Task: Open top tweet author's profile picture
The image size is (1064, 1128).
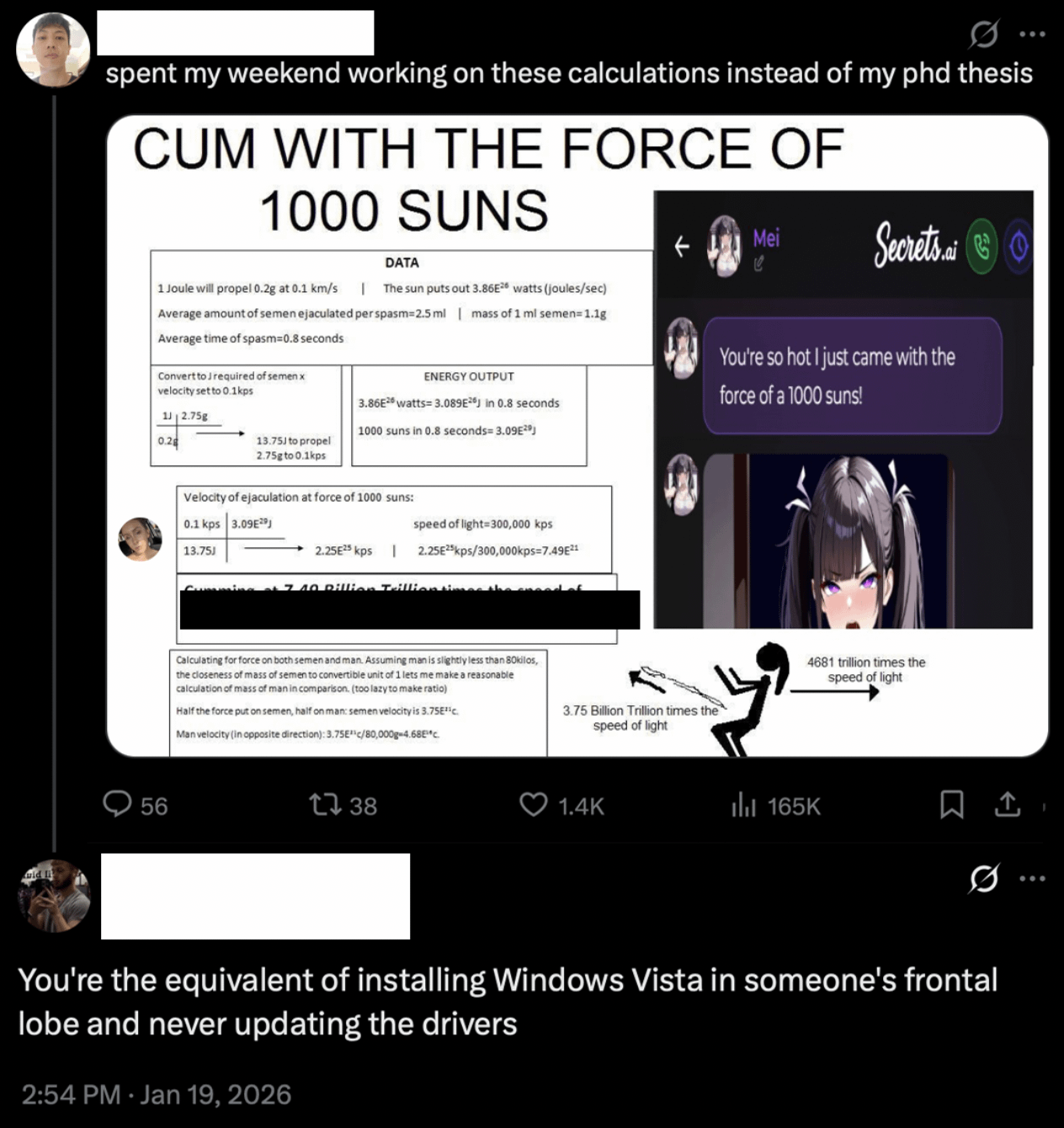Action: coord(53,50)
